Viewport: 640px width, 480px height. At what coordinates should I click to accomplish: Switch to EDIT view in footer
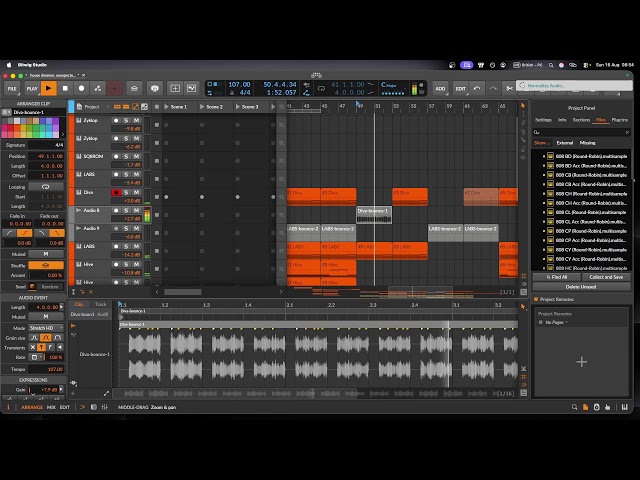coord(64,407)
